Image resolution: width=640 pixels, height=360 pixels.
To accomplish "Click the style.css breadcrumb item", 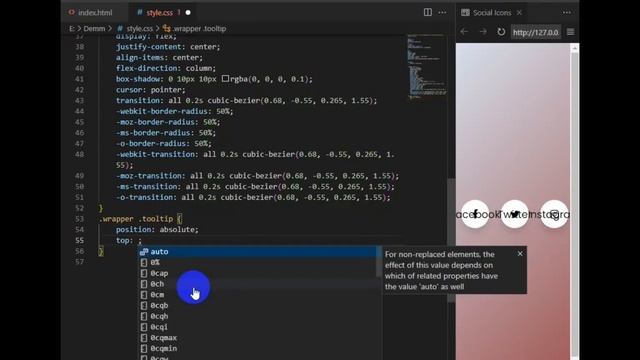I will [x=135, y=29].
